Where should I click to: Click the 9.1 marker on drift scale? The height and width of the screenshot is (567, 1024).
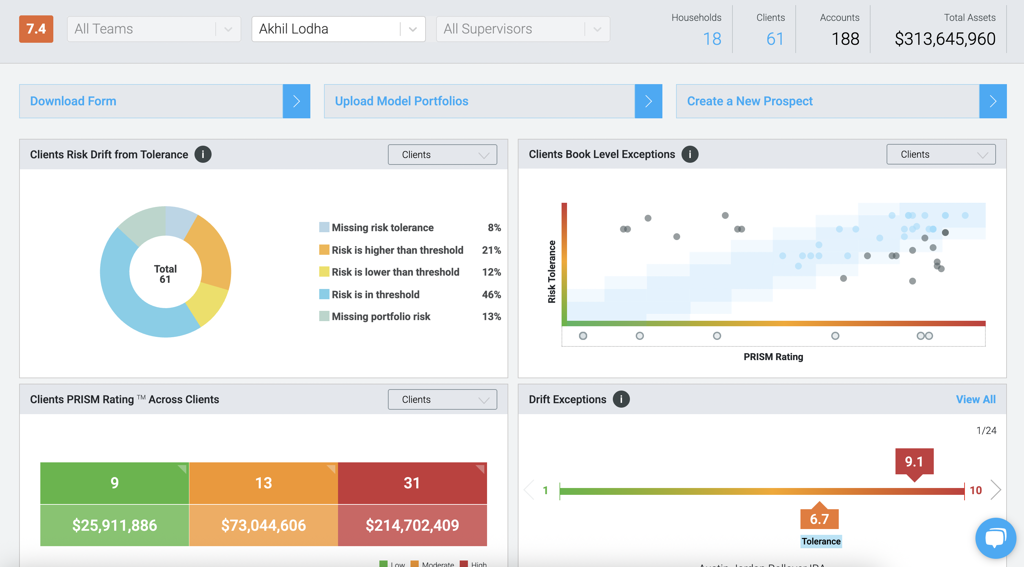click(x=914, y=462)
